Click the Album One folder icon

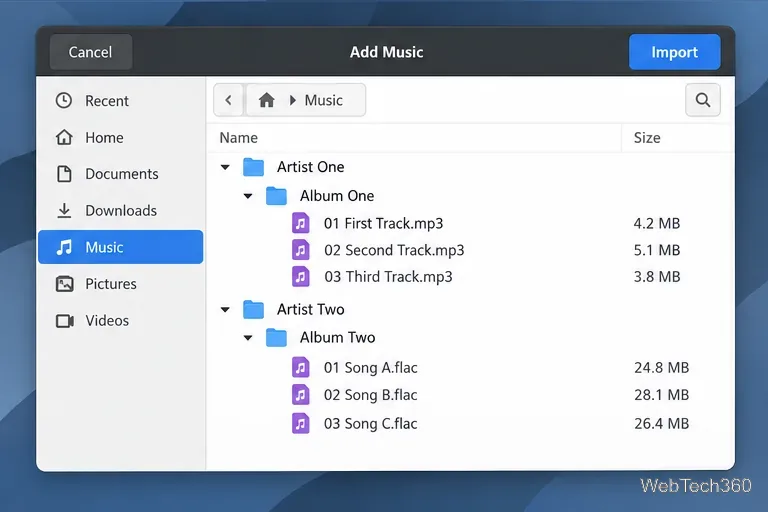(276, 195)
